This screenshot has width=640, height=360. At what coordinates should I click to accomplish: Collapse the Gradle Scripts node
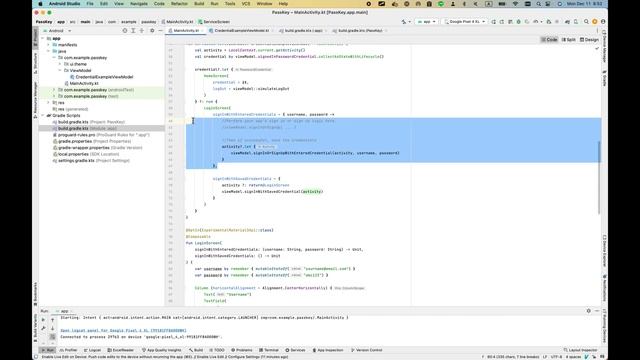click(42, 116)
